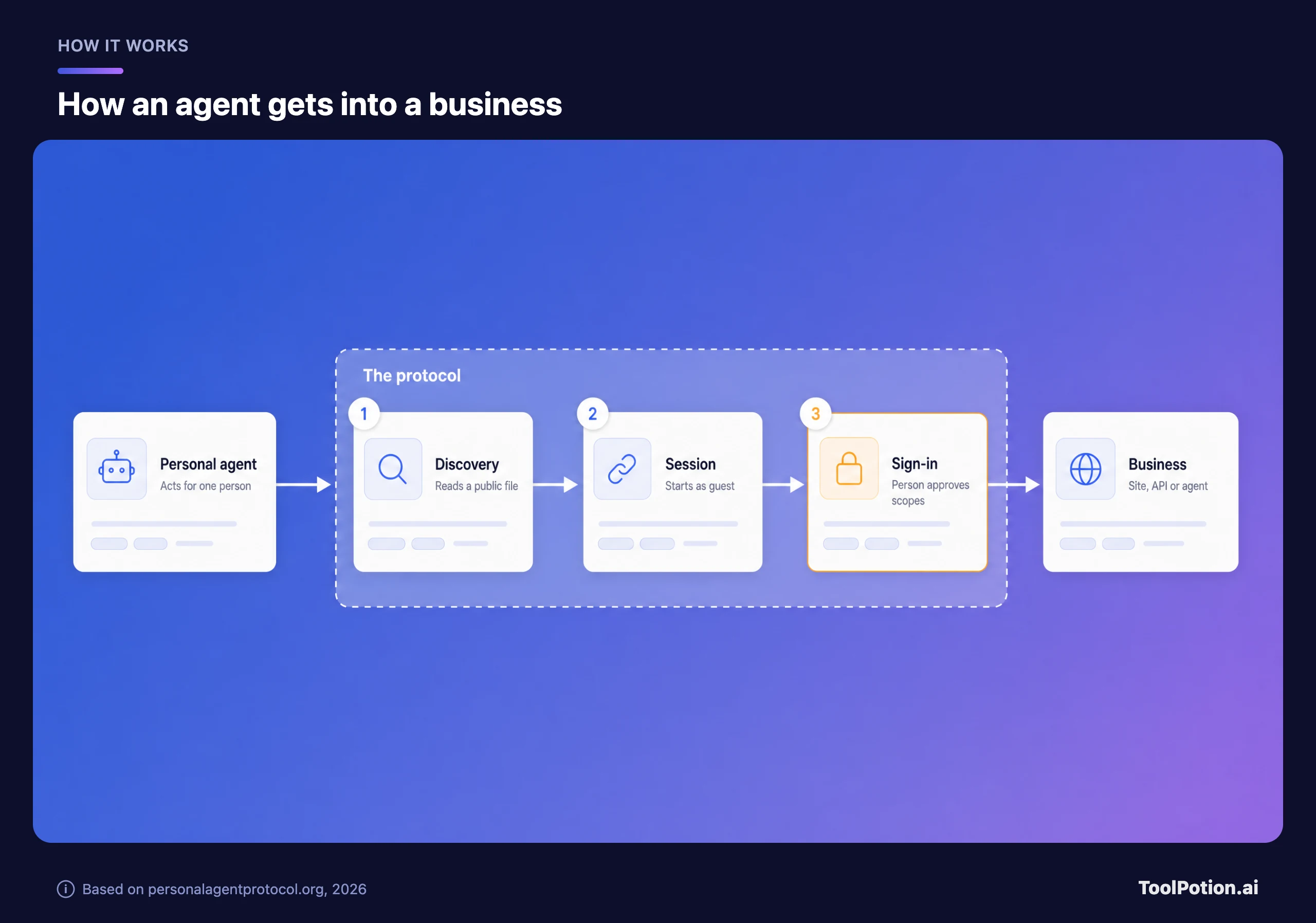The width and height of the screenshot is (1316, 923).
Task: Click the info icon beside source note
Action: 66,889
